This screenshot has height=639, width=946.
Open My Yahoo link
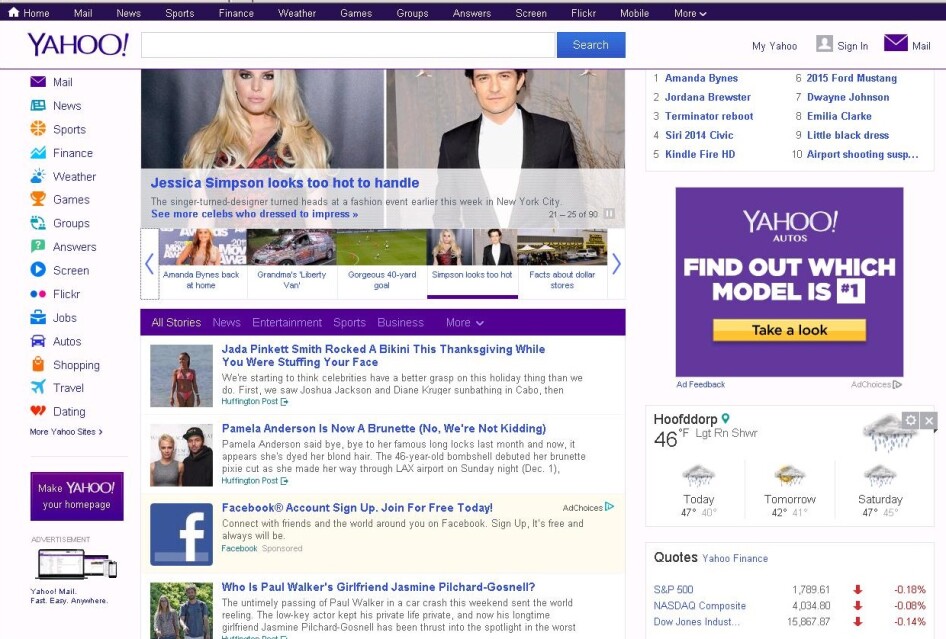774,46
